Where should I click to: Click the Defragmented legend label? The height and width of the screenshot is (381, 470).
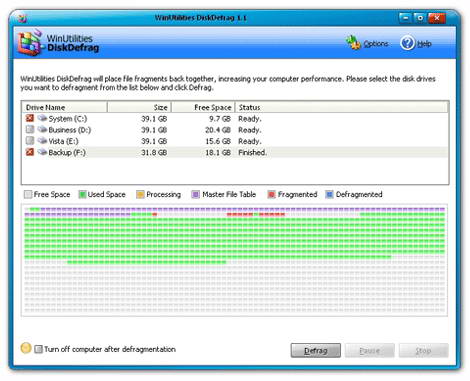pos(359,194)
